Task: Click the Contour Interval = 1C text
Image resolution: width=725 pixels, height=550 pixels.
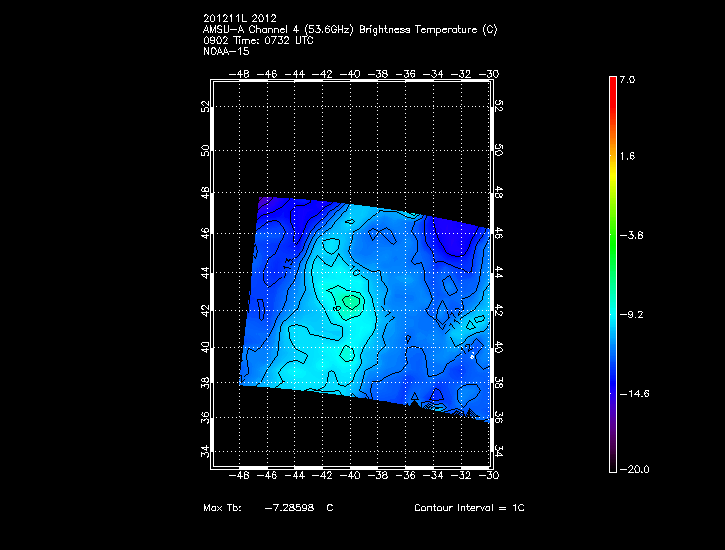Action: tap(469, 508)
